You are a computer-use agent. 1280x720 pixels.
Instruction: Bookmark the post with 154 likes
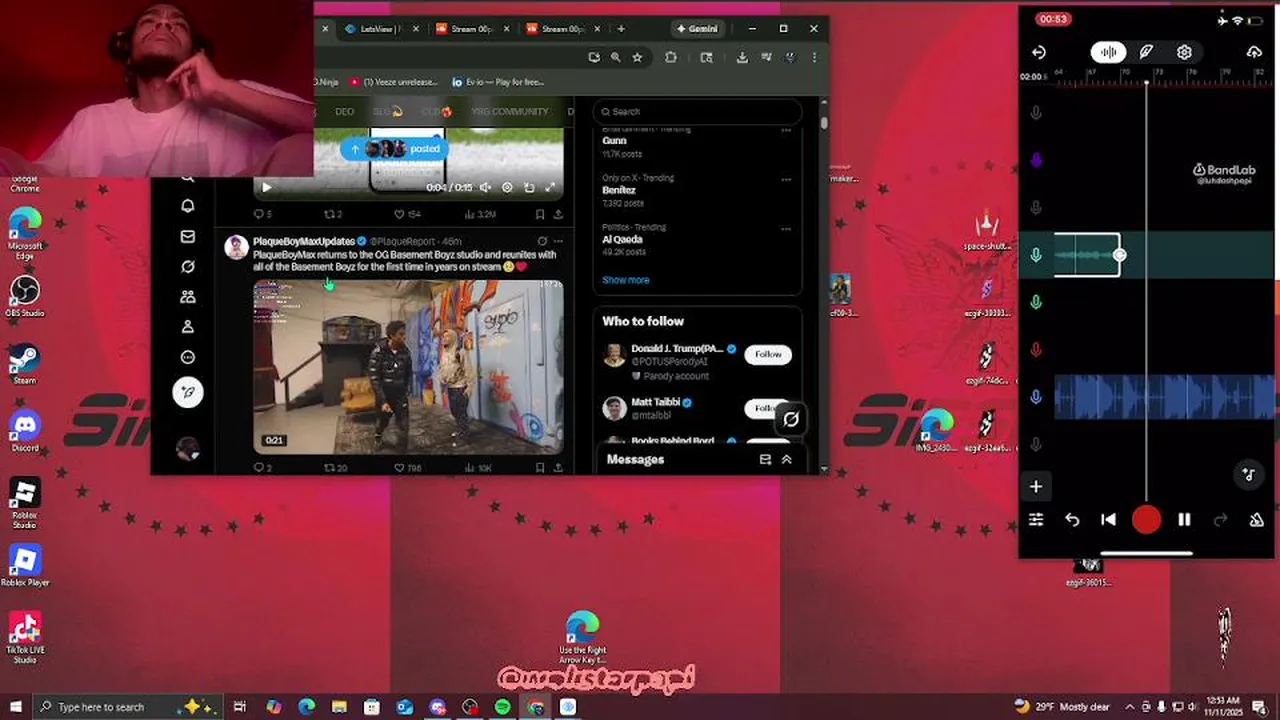tap(540, 214)
